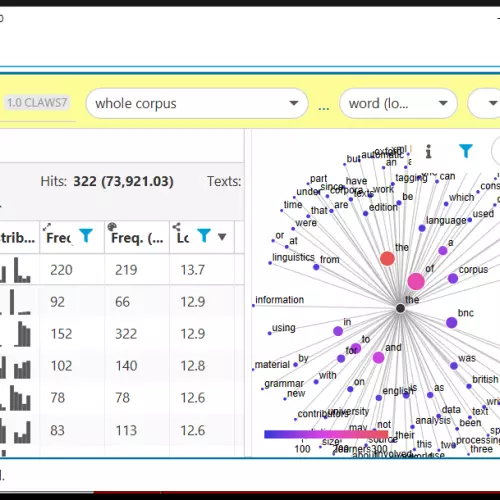Open the collocation graph filter icon
The width and height of the screenshot is (500, 500).
(x=466, y=151)
